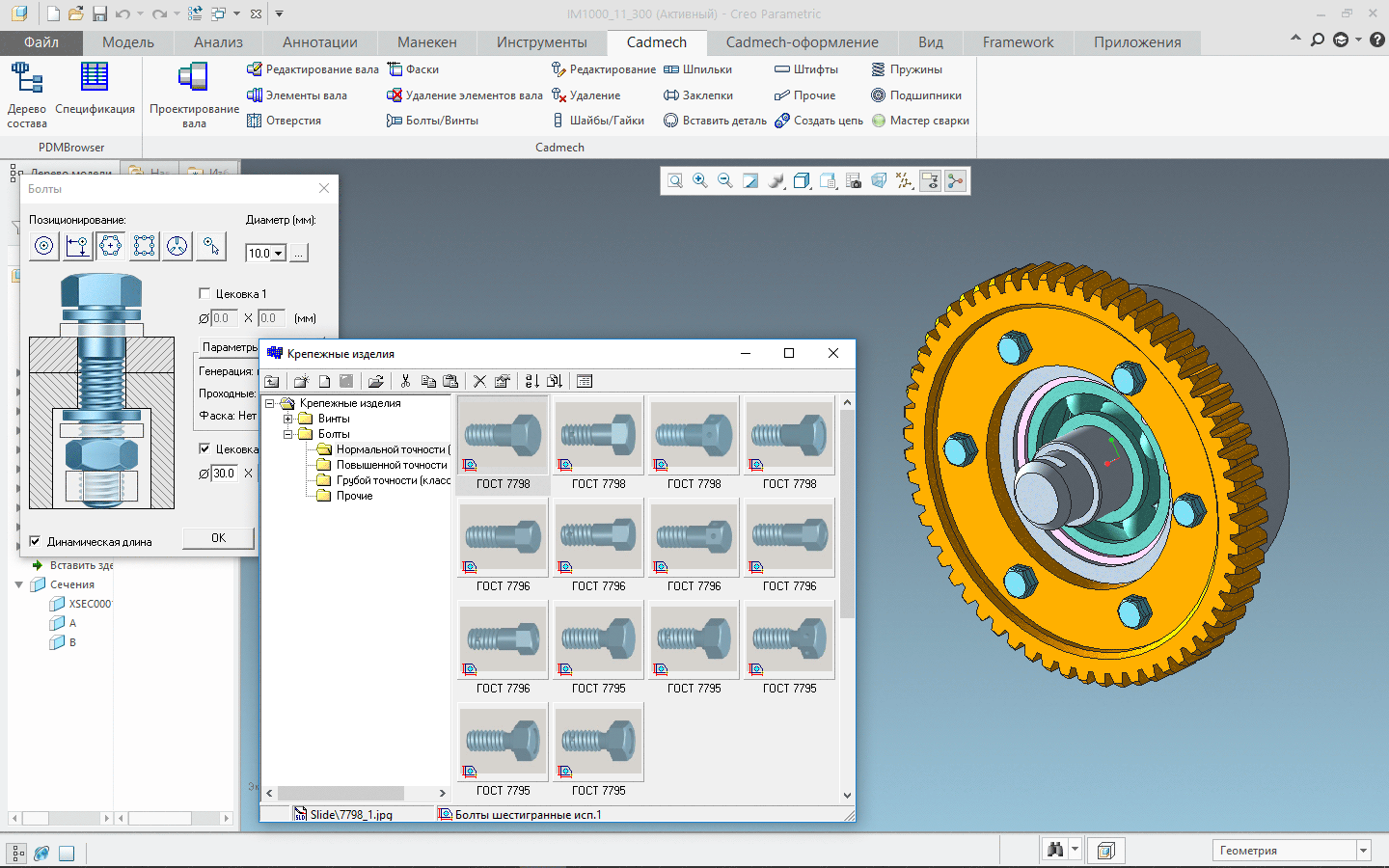Toggle the Динамическая длина checkbox
1389x868 pixels.
click(36, 541)
